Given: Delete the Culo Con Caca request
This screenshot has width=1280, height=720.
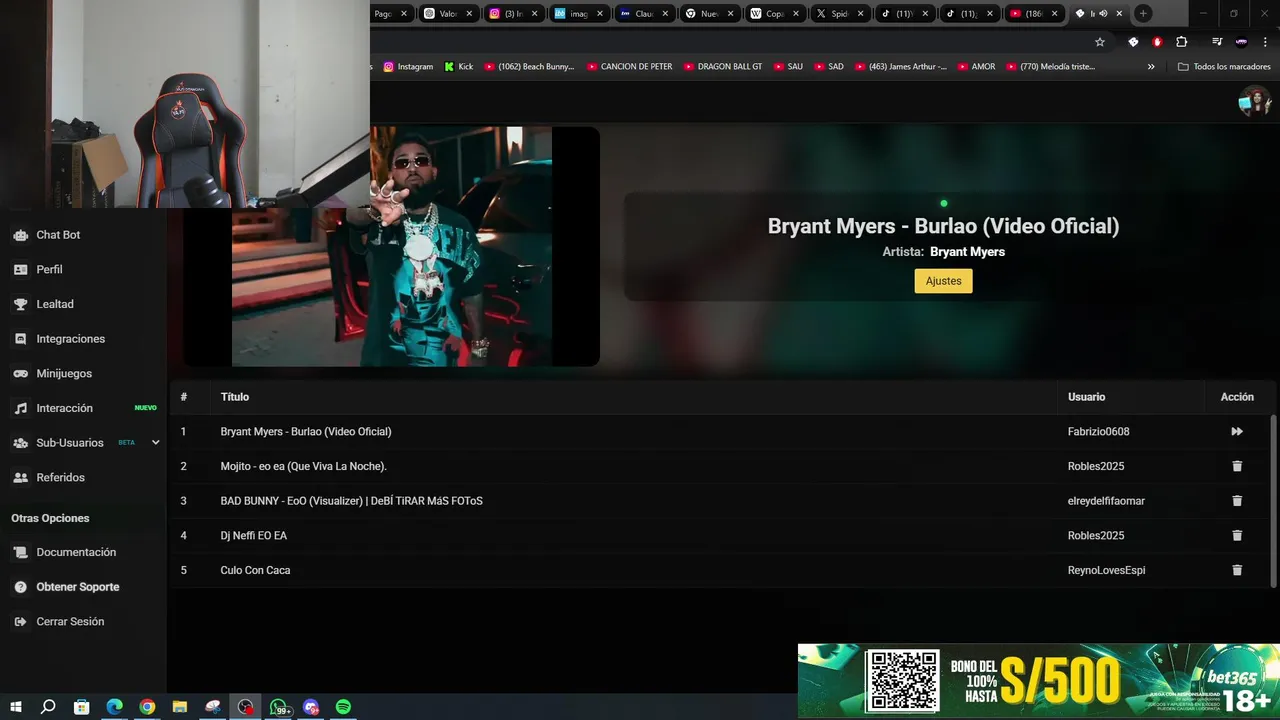Looking at the screenshot, I should coord(1237,570).
